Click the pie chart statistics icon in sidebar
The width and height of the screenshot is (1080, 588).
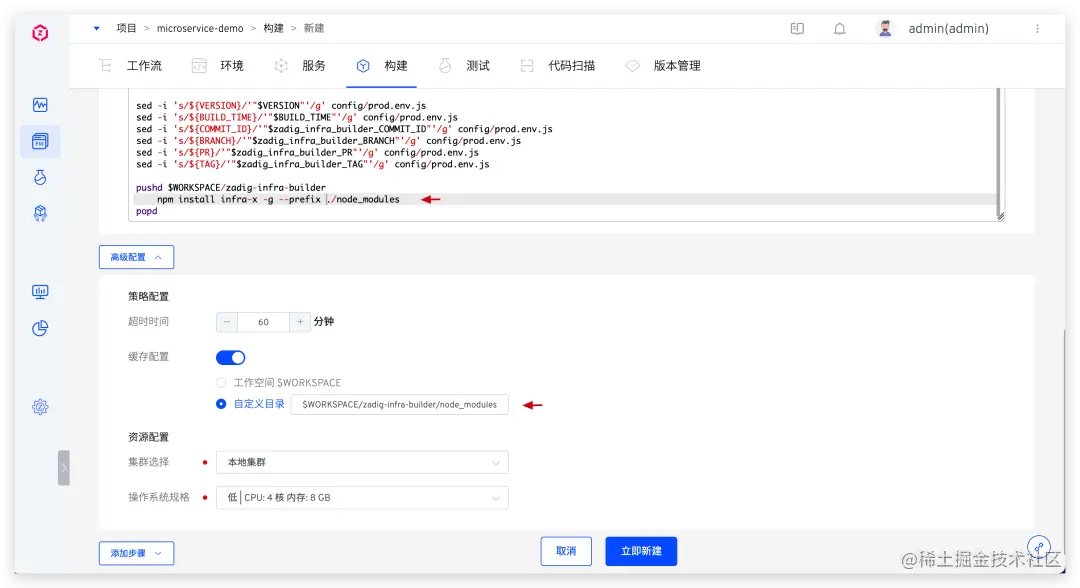(40, 328)
